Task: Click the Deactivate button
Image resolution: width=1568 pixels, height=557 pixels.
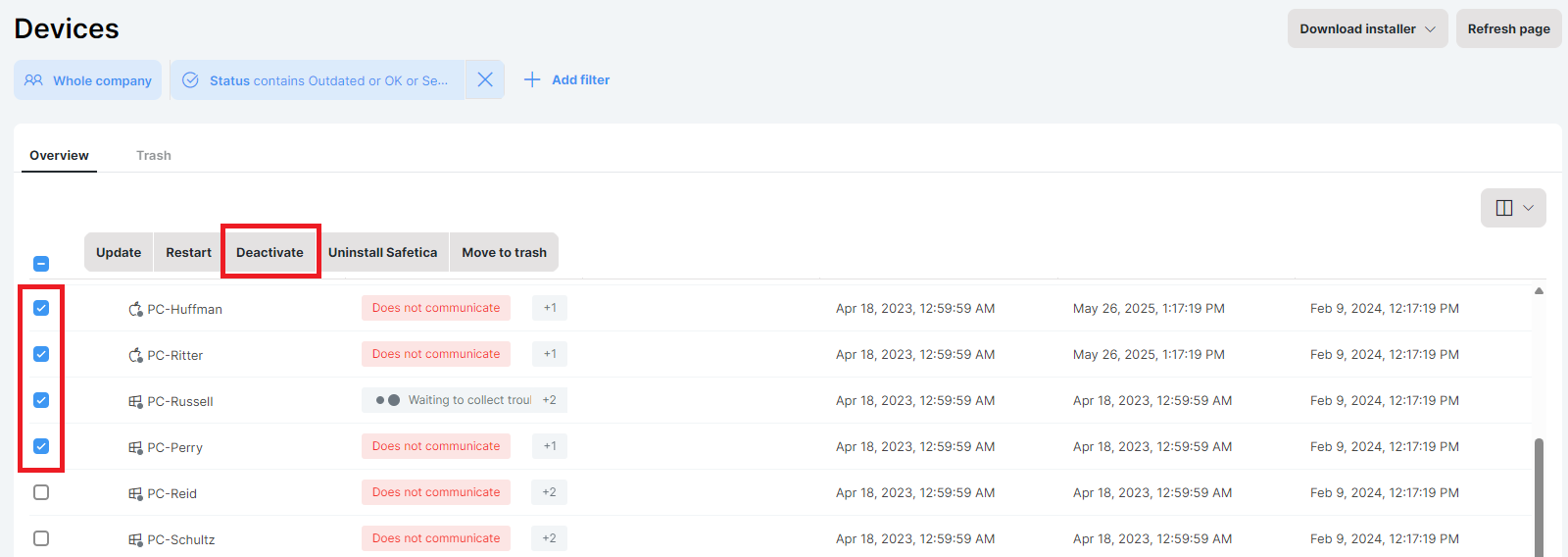Action: click(x=269, y=252)
